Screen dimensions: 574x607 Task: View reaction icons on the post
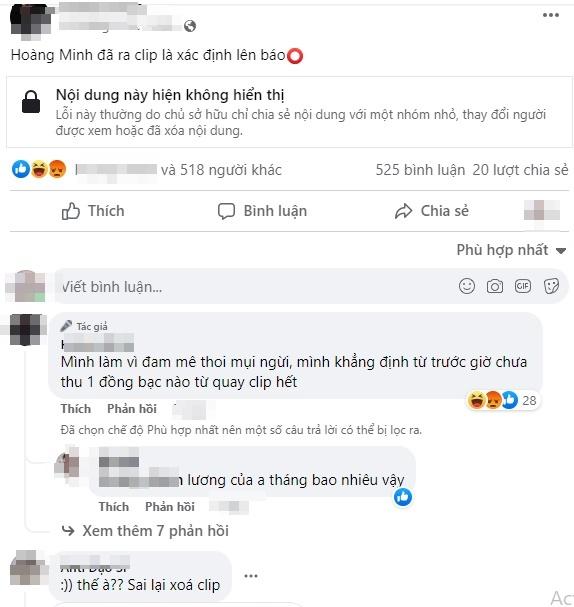[39, 170]
